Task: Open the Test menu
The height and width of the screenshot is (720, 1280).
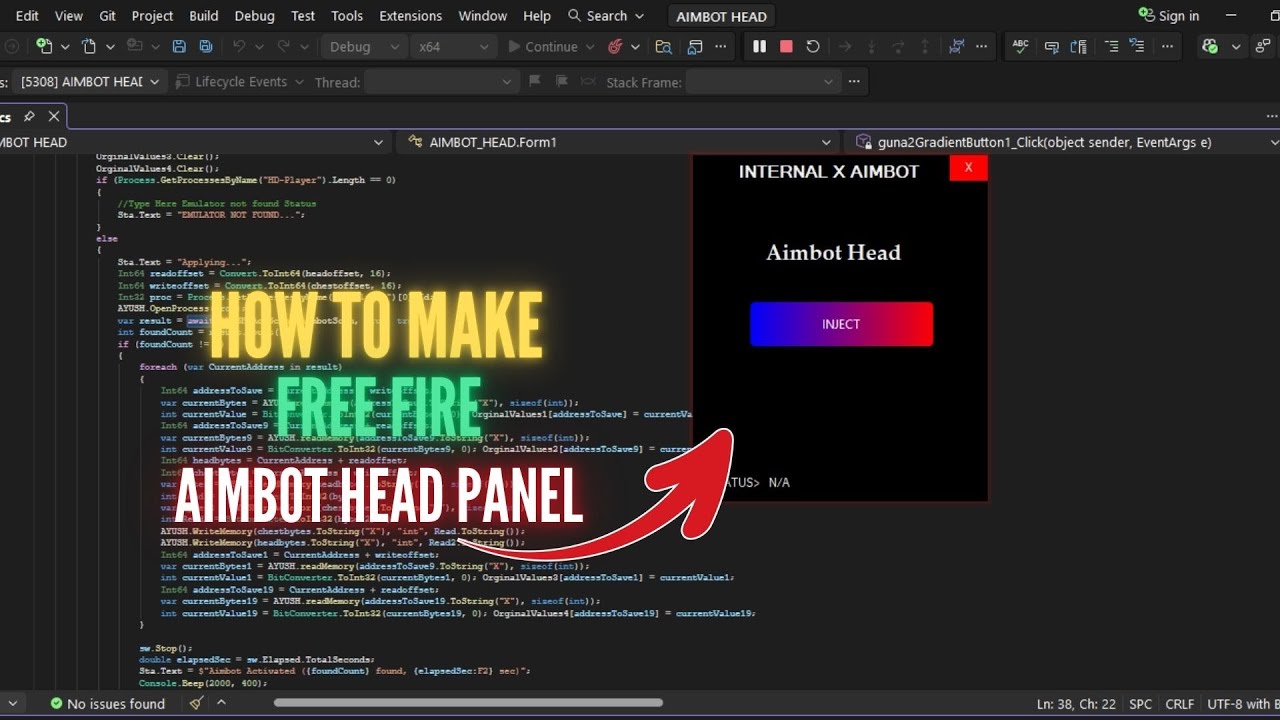Action: [302, 16]
